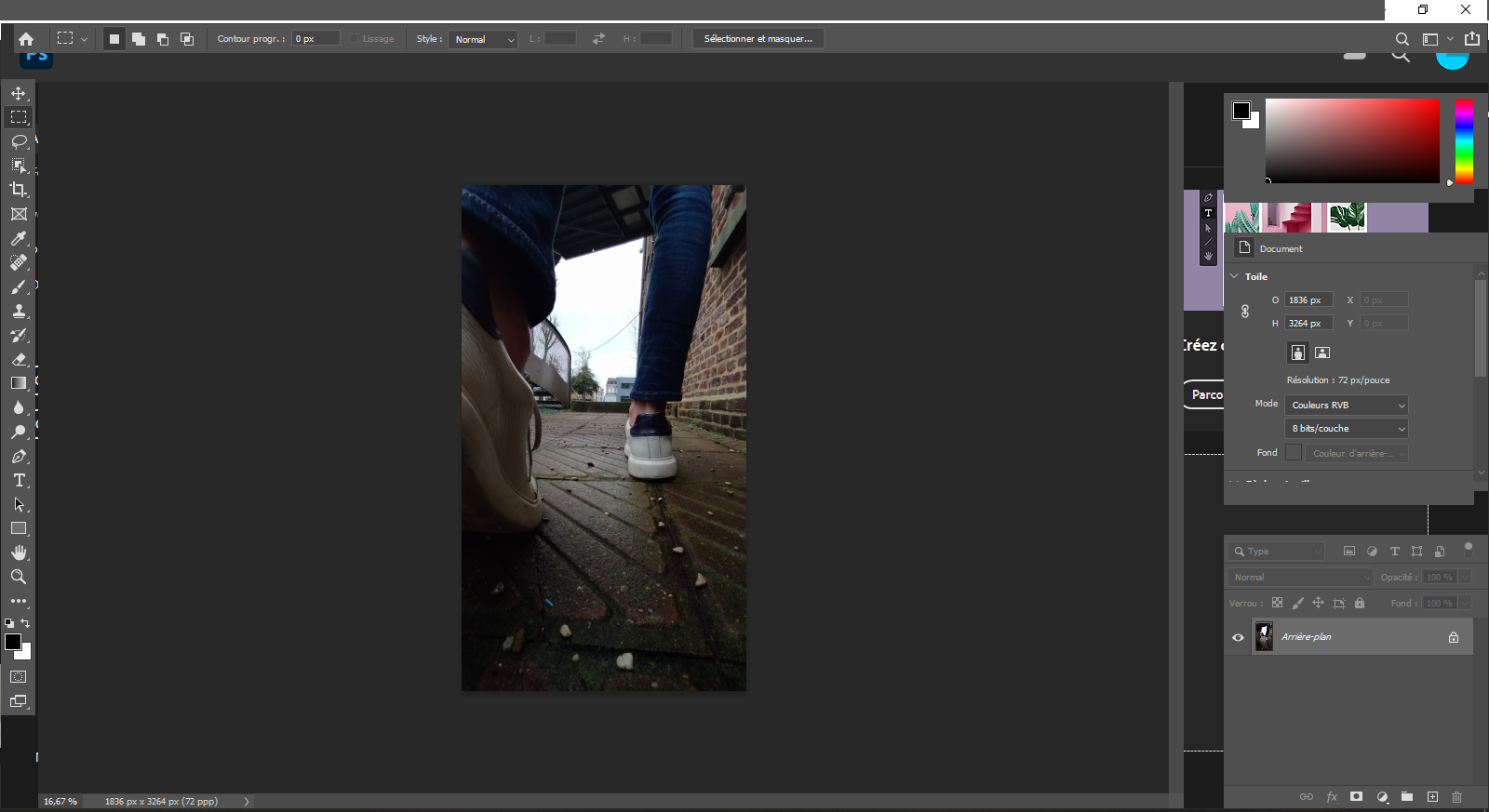The height and width of the screenshot is (812, 1489).
Task: Select the Lasso tool
Action: tap(19, 141)
